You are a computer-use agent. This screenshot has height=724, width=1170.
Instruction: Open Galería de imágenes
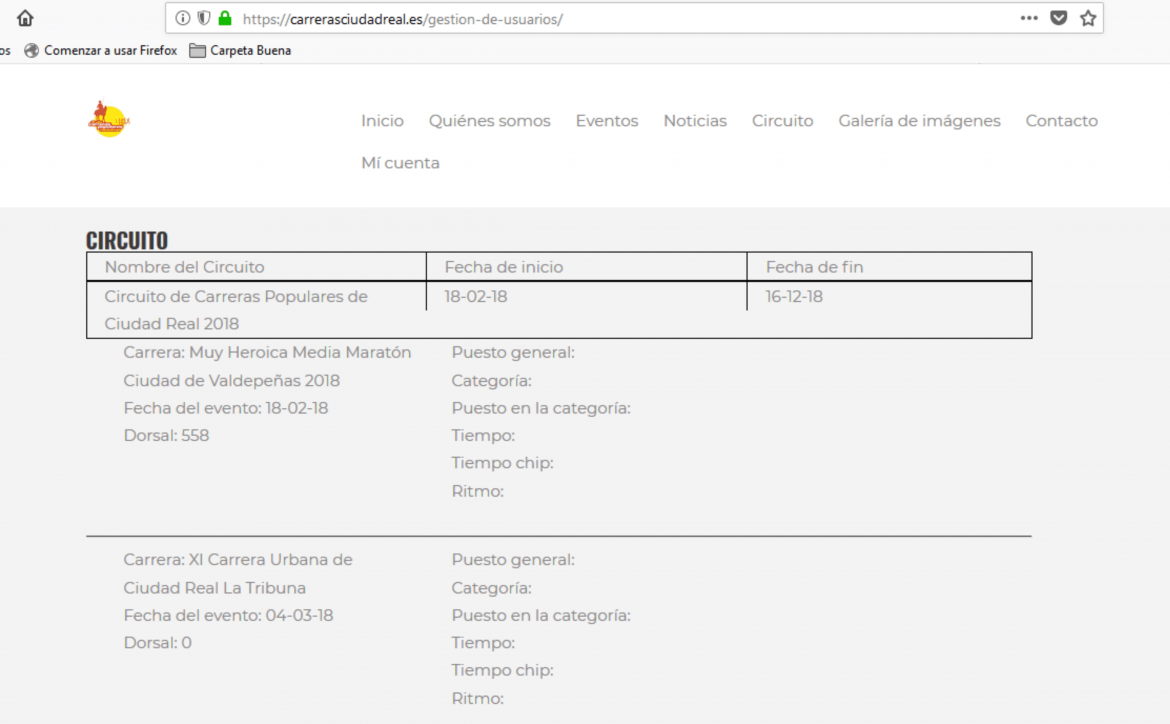pos(919,121)
